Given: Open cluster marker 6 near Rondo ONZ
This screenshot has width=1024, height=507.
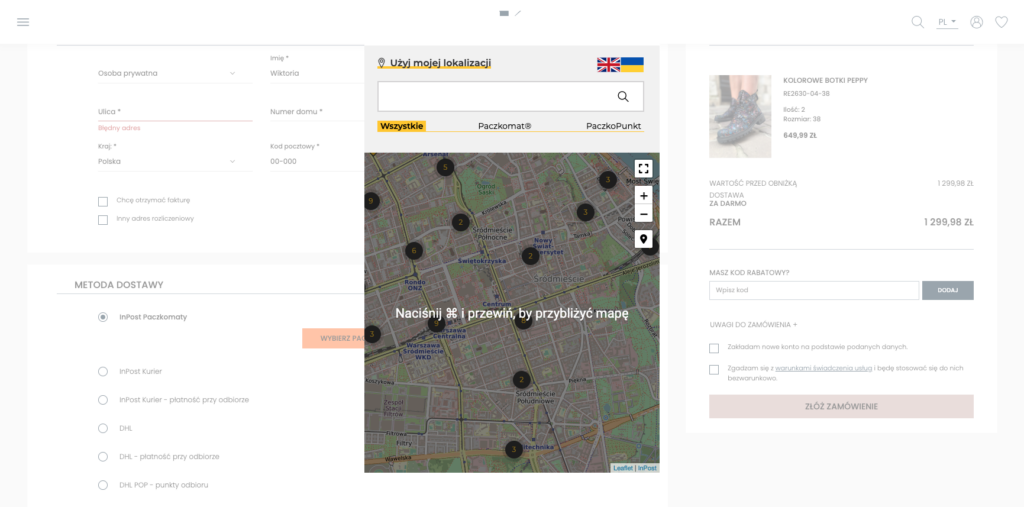Looking at the screenshot, I should point(413,250).
